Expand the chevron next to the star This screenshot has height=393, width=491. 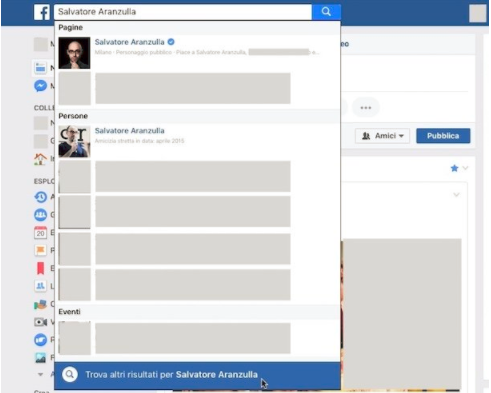[465, 168]
